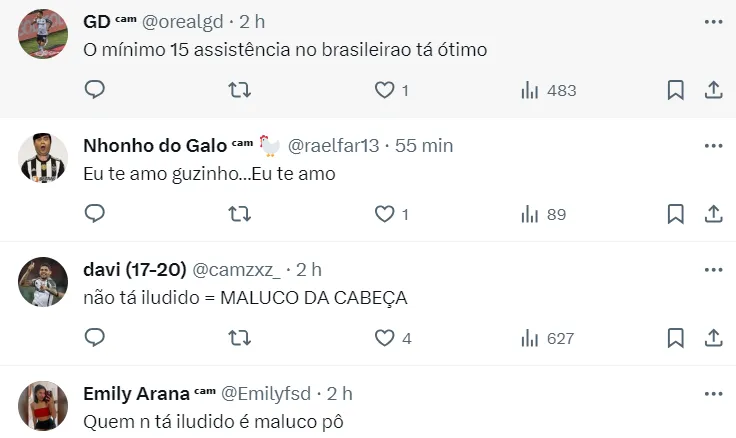Reply to GD's tweet about 15 assistência
Screen dimensions: 736x438
point(94,89)
